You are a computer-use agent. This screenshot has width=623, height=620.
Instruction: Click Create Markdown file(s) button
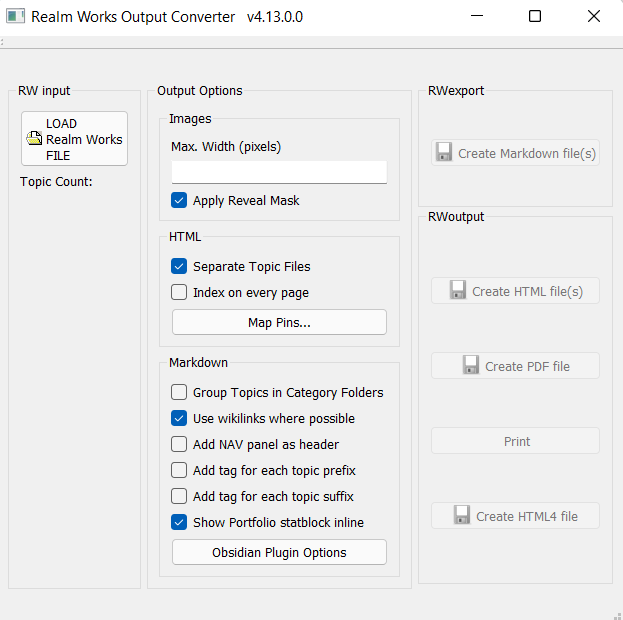515,153
